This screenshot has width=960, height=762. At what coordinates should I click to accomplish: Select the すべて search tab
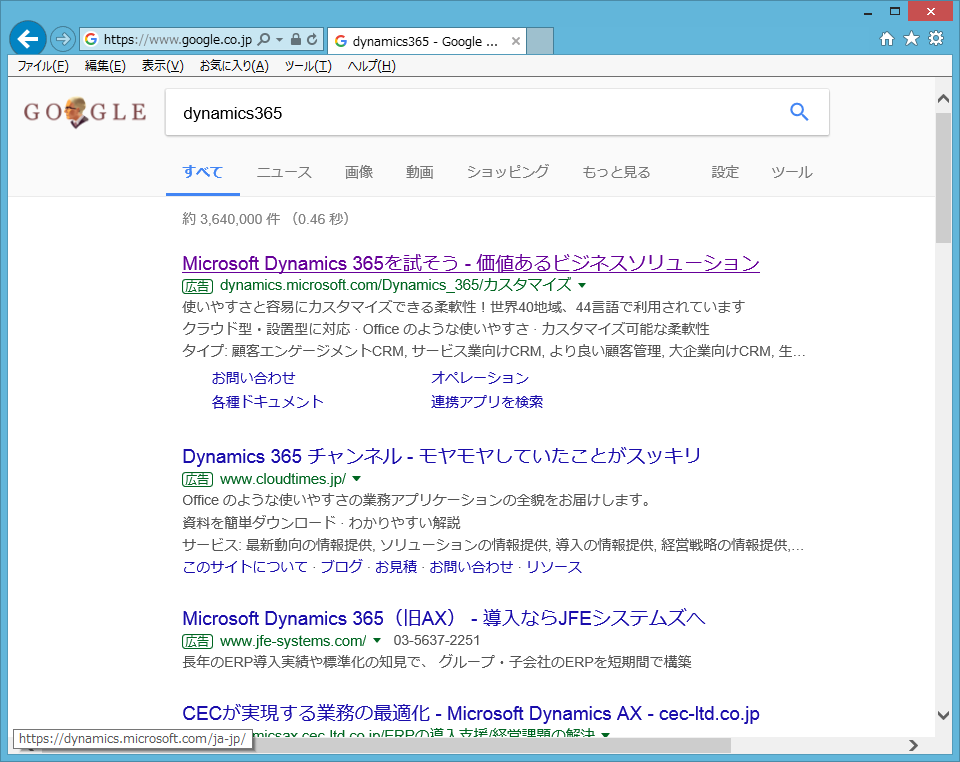(x=203, y=172)
